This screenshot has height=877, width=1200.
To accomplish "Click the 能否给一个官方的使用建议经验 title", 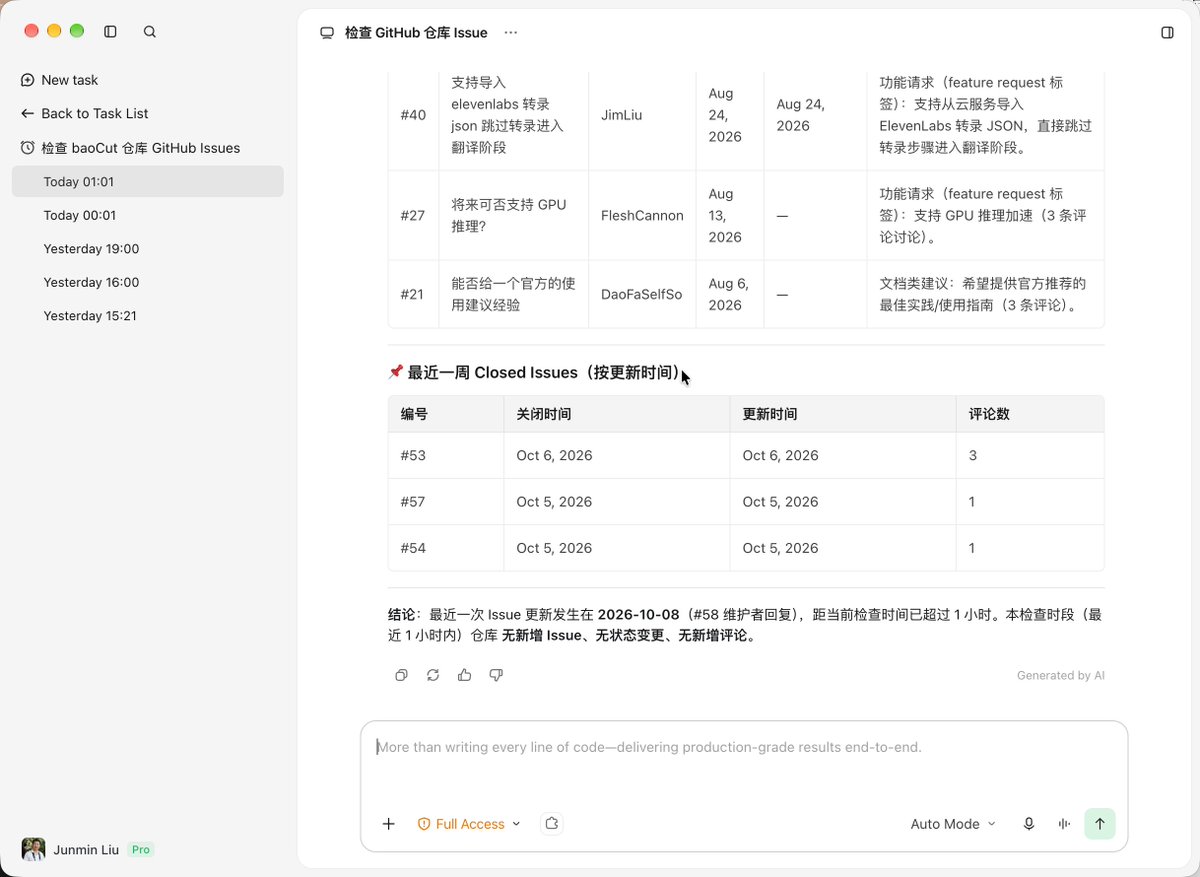I will pyautogui.click(x=513, y=294).
